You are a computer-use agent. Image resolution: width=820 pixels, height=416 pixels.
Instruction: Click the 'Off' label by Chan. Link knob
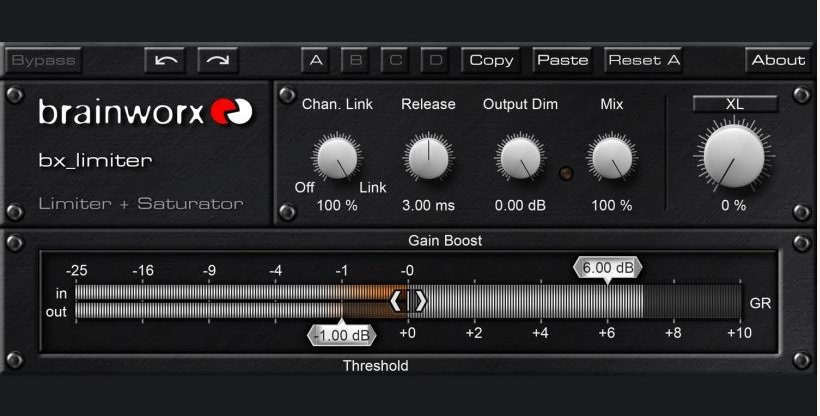pyautogui.click(x=304, y=187)
